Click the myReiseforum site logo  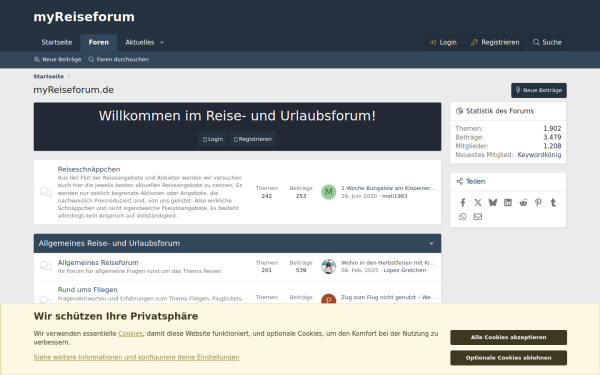(84, 17)
